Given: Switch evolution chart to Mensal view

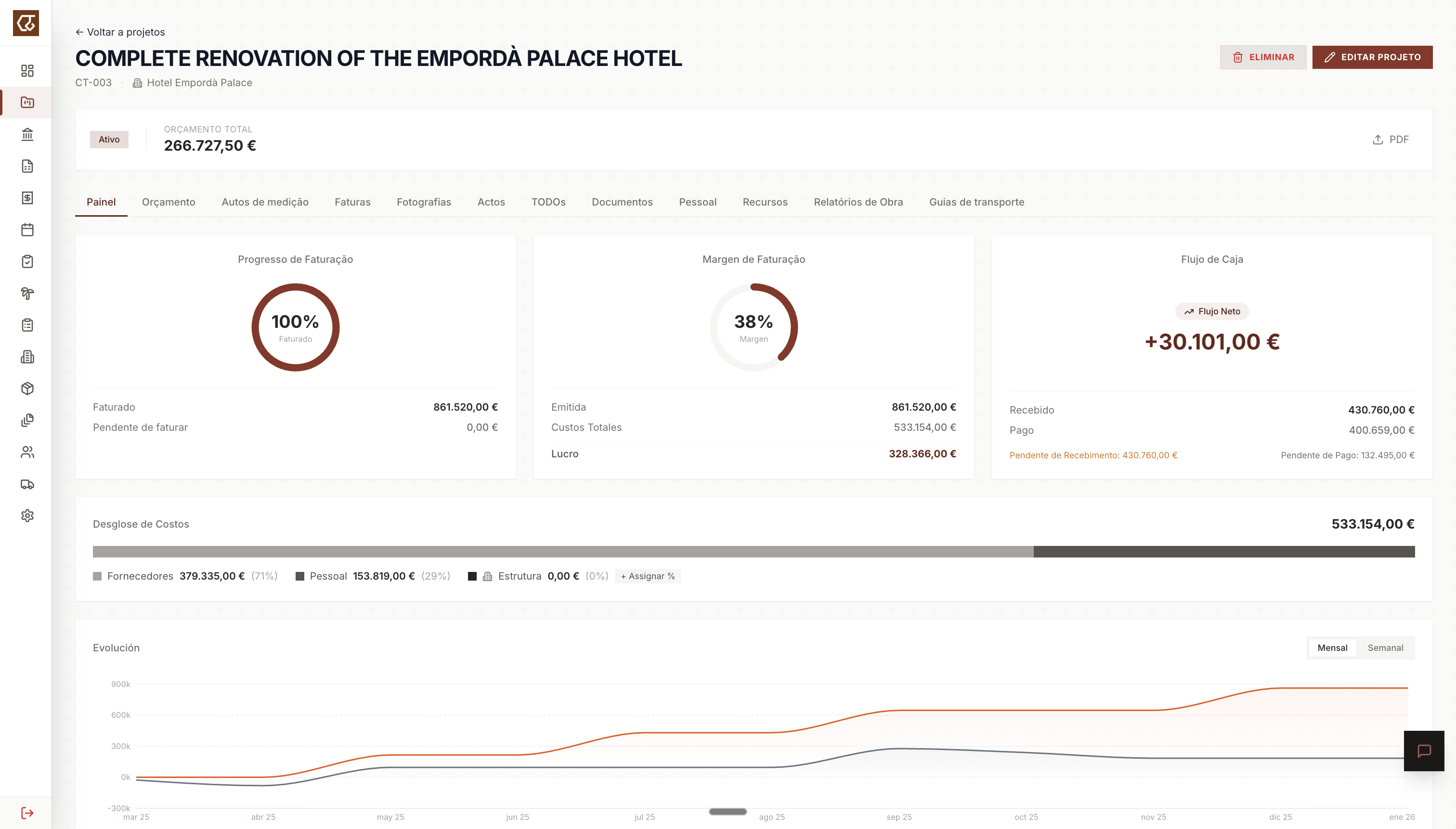Looking at the screenshot, I should point(1332,648).
